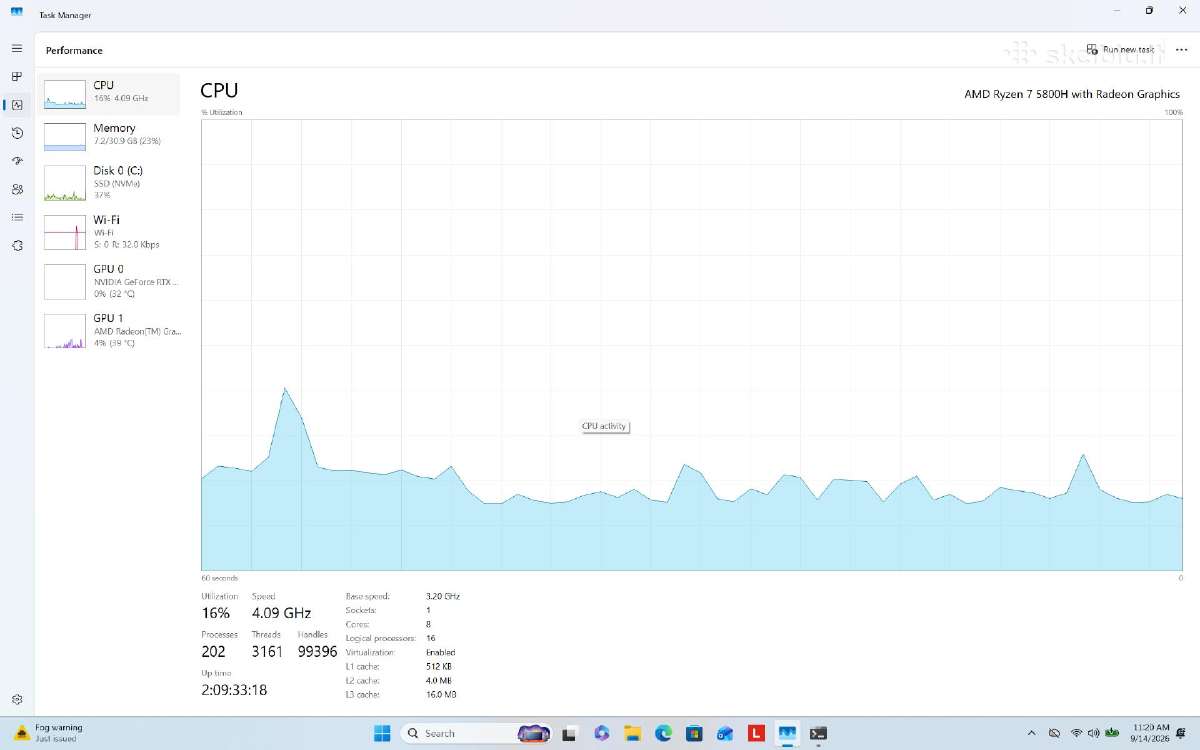Select the Wi-Fi performance entry

[109, 231]
